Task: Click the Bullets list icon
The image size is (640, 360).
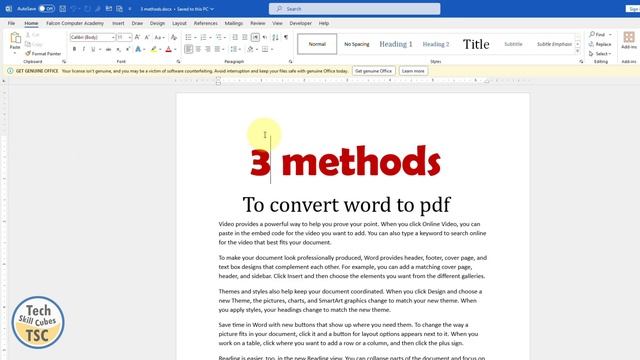Action: pyautogui.click(x=188, y=37)
